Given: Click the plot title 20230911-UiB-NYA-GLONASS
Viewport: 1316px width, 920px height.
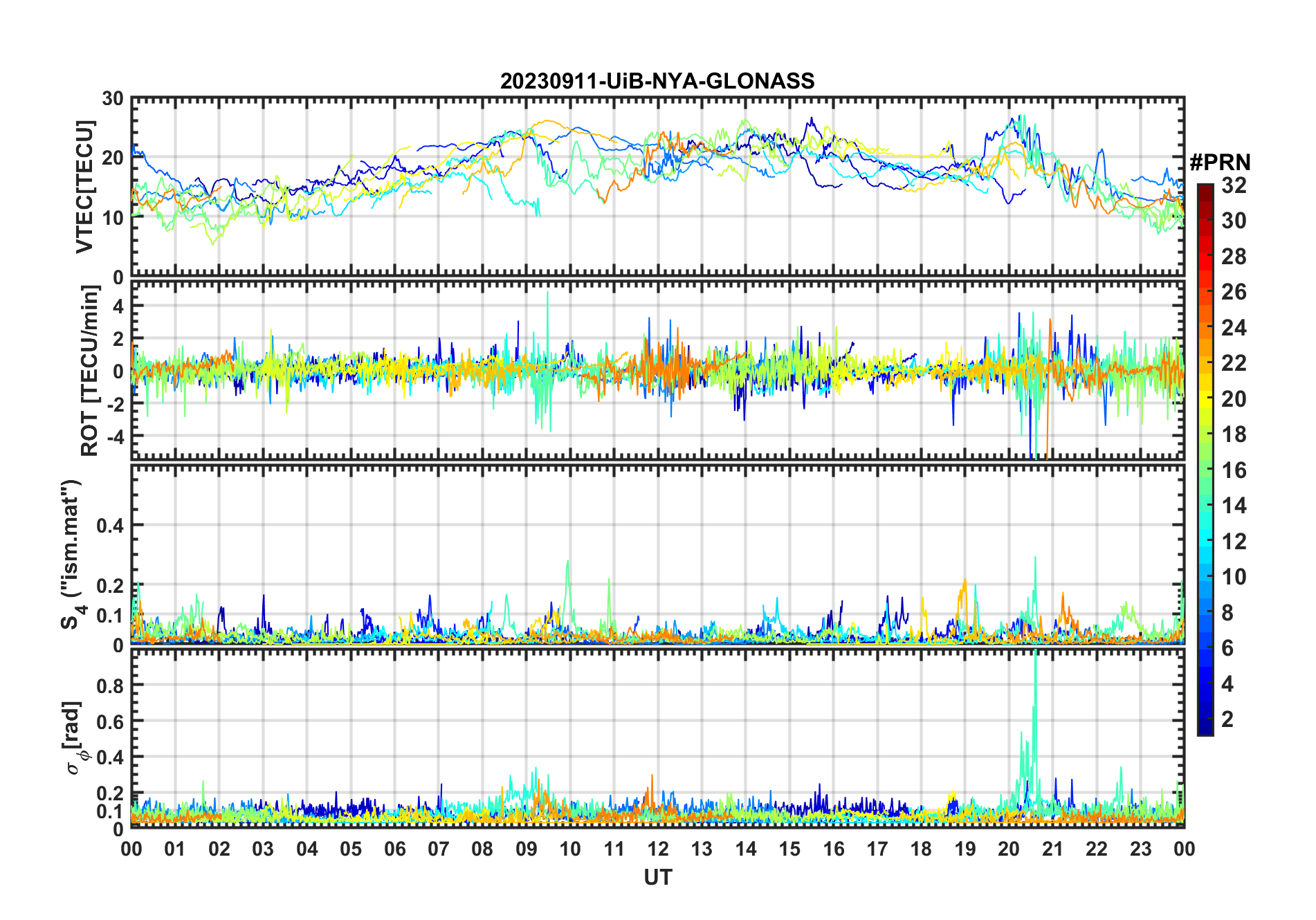Looking at the screenshot, I should [657, 81].
